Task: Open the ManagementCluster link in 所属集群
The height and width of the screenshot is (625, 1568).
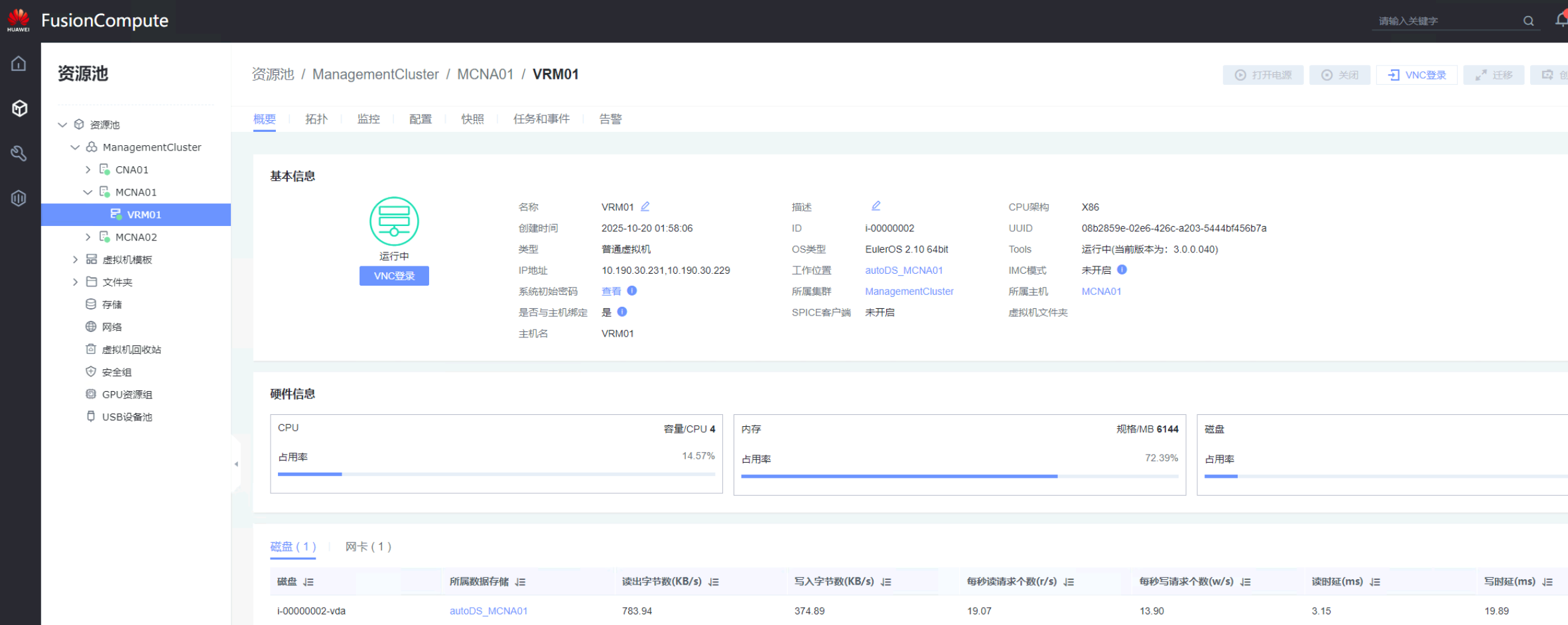Action: (x=909, y=292)
